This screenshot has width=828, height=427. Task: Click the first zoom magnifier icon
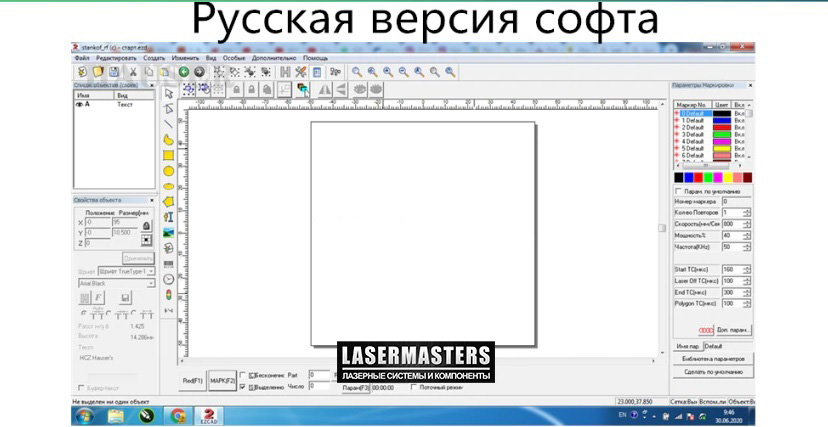(357, 72)
